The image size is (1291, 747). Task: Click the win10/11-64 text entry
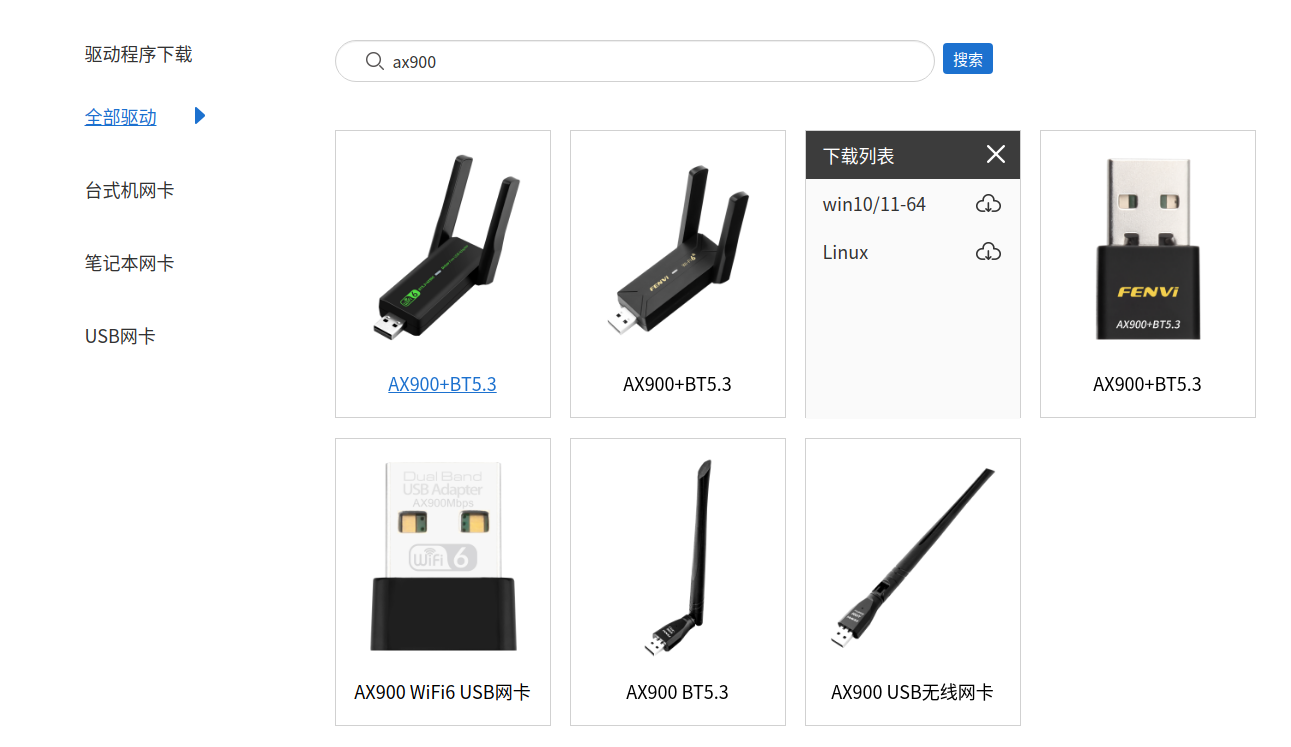point(874,204)
